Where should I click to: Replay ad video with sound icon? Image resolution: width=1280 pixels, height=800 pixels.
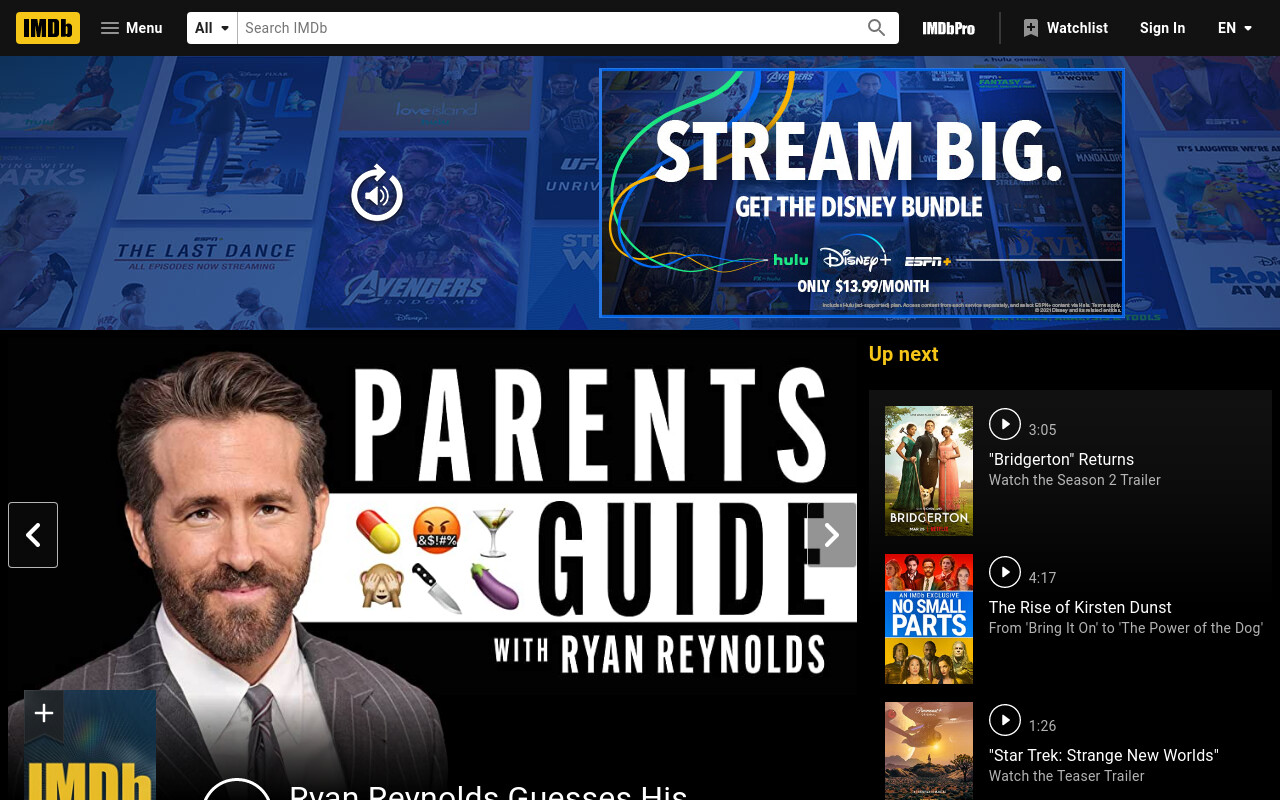coord(377,194)
